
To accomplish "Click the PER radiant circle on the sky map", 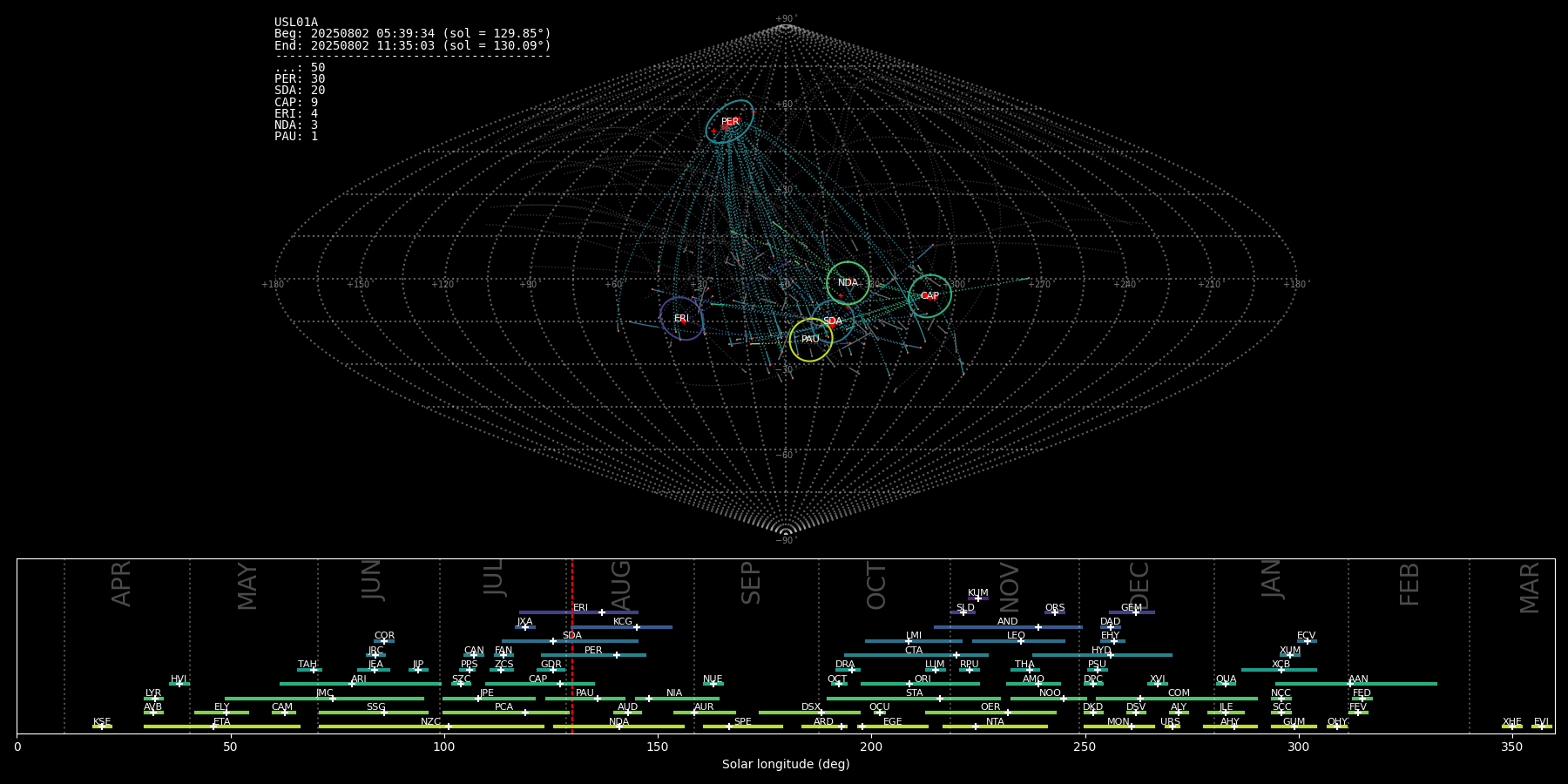I will (x=730, y=122).
